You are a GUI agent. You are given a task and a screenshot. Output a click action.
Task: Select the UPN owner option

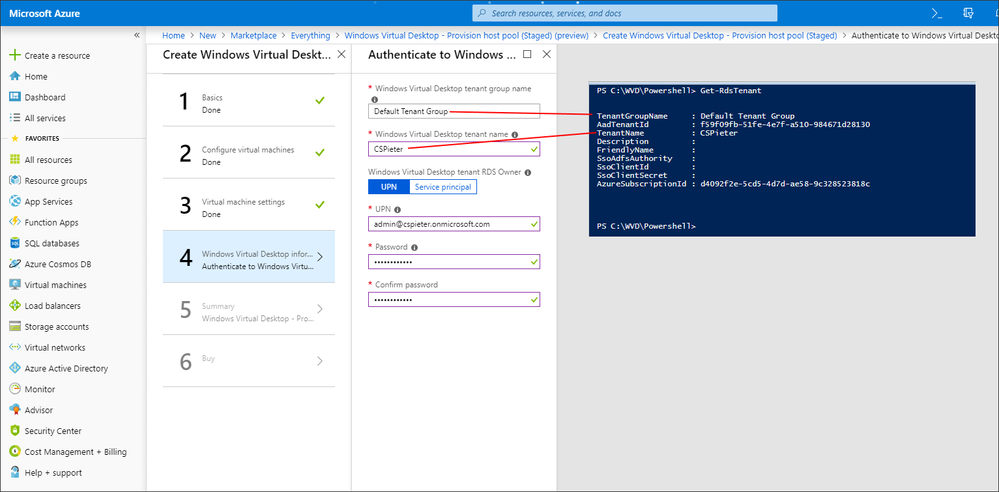[388, 187]
